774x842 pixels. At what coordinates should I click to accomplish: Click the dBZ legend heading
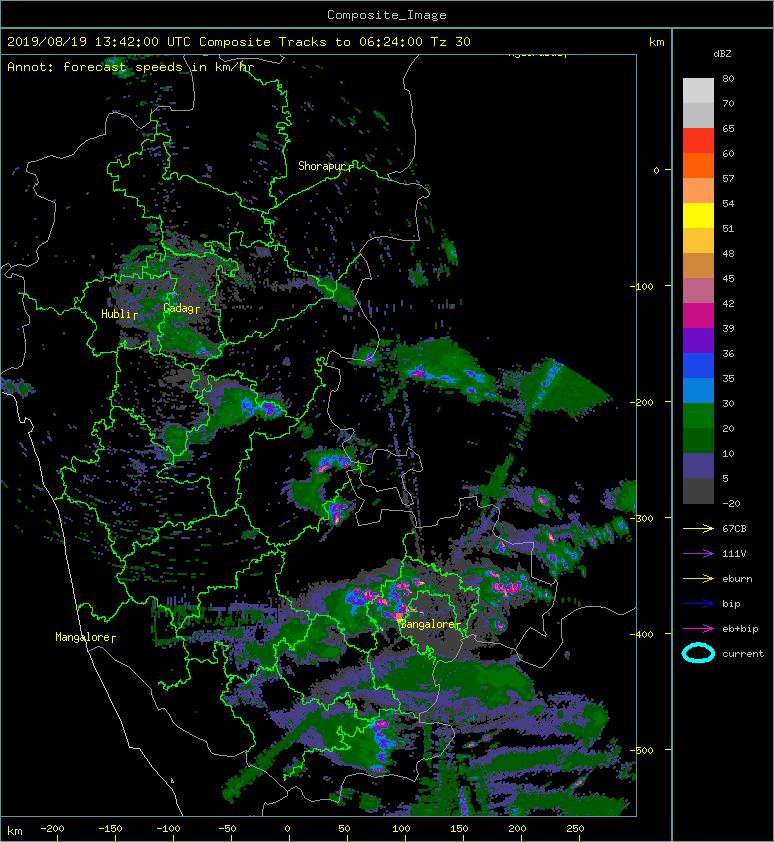[722, 54]
